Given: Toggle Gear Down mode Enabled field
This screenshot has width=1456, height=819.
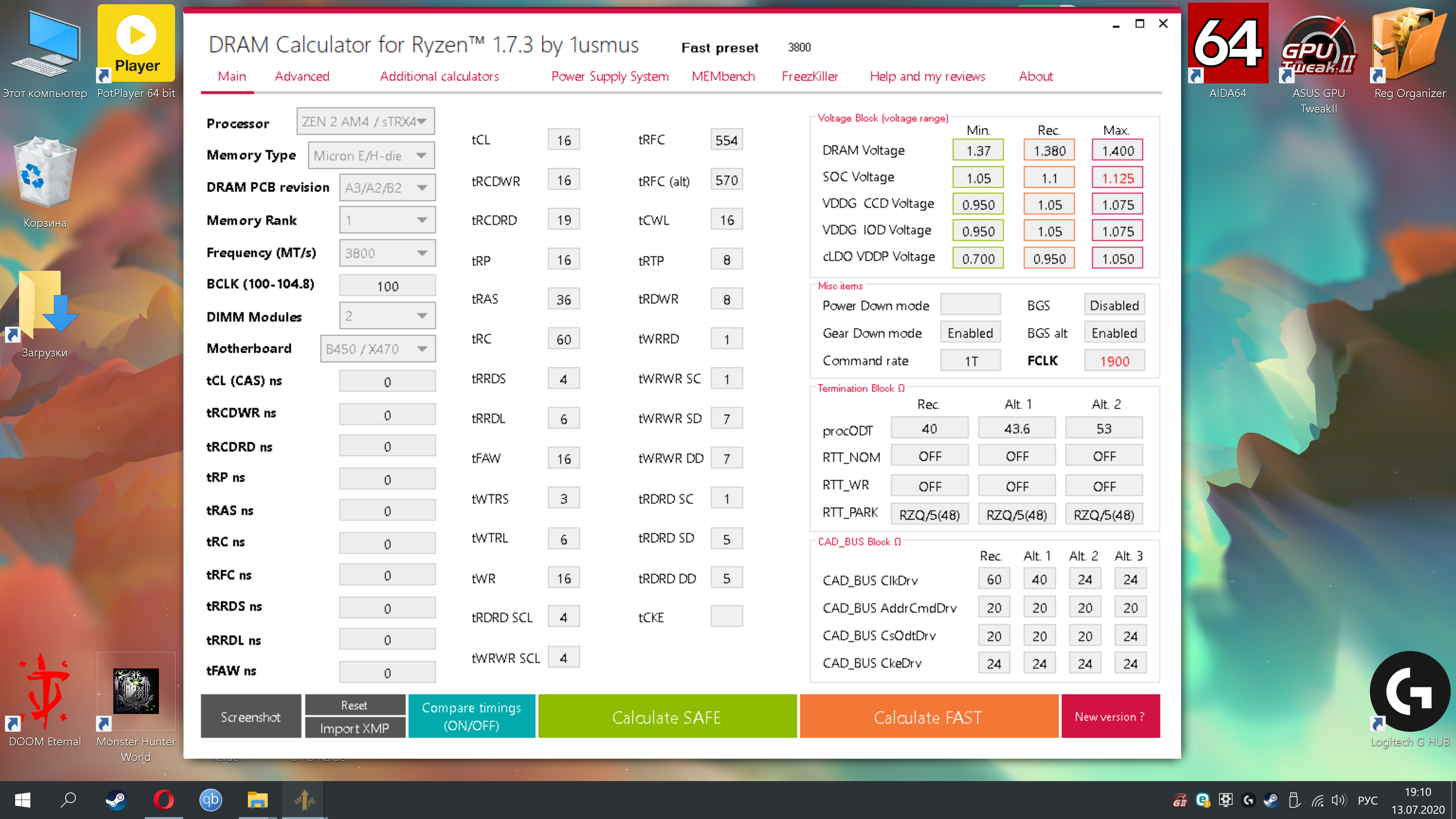Looking at the screenshot, I should pyautogui.click(x=970, y=333).
